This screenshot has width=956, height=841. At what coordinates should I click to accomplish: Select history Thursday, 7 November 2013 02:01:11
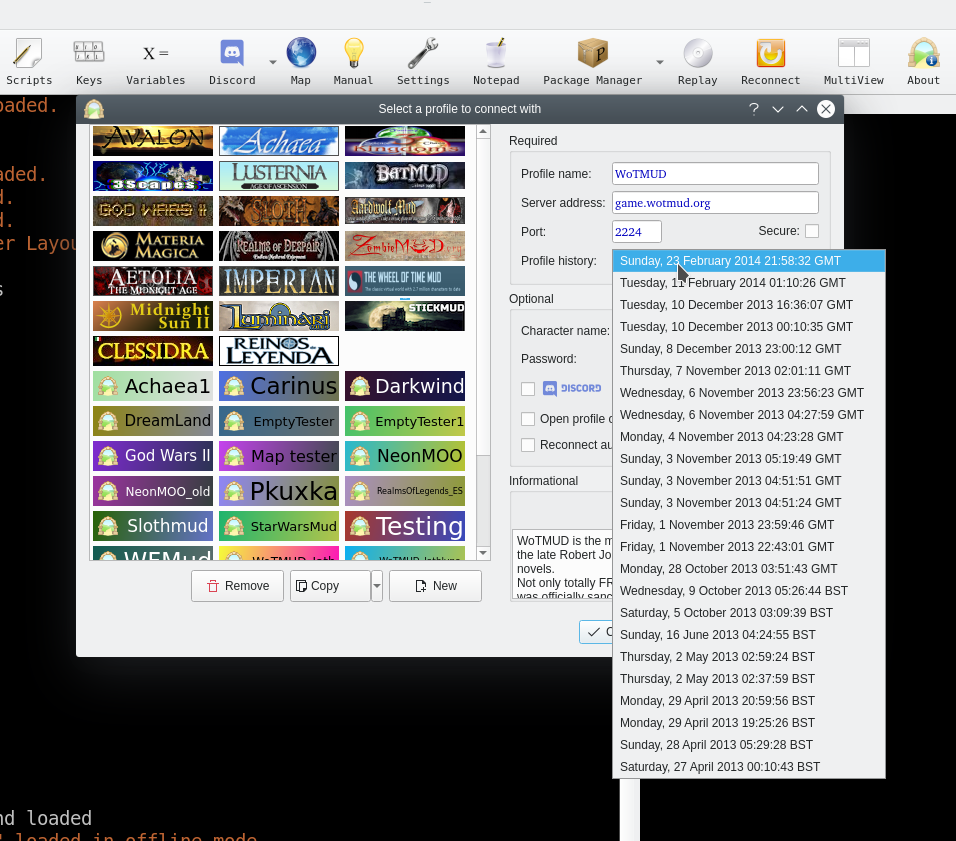point(749,371)
